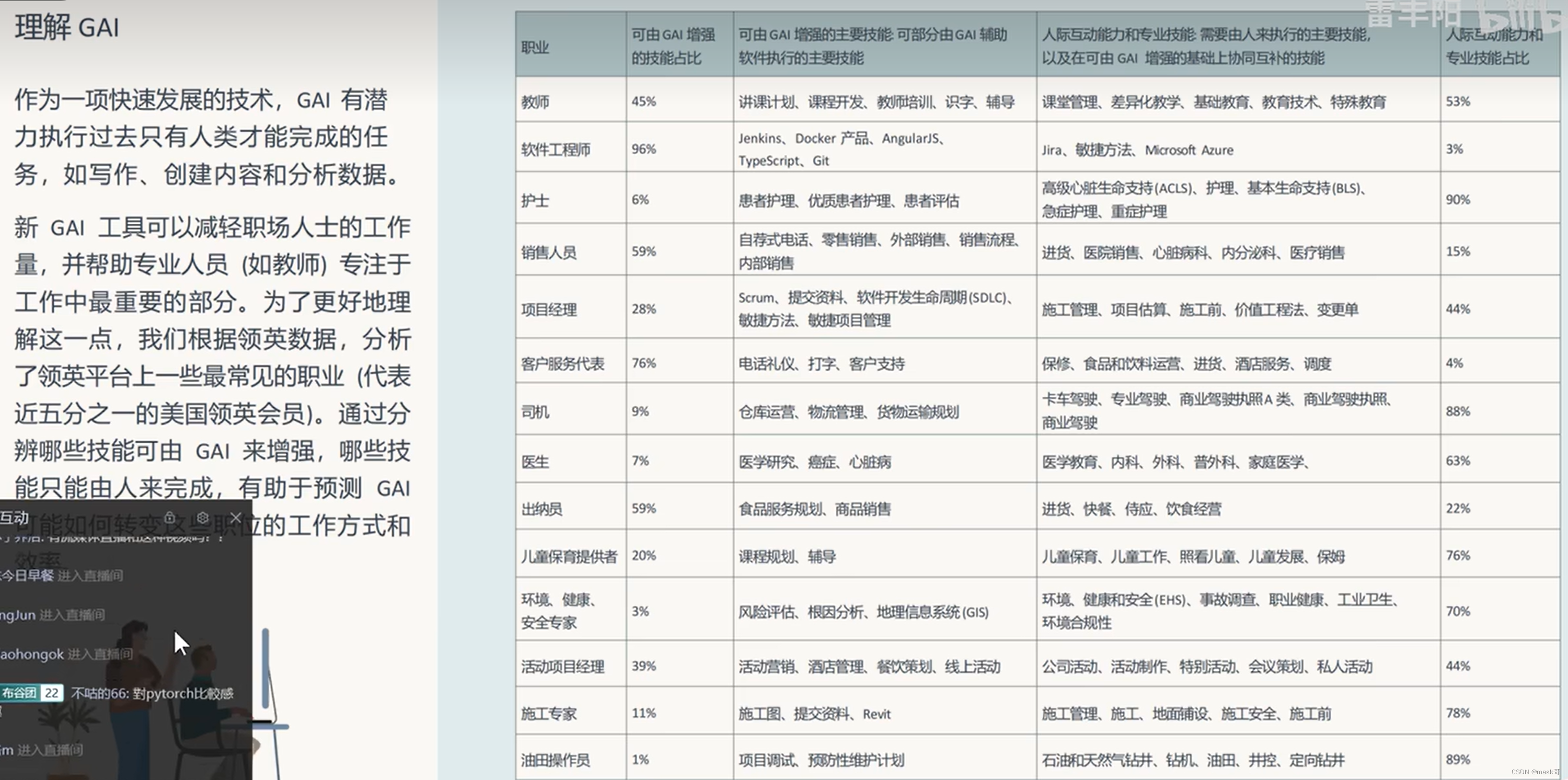
Task: Click the 今日早餐 进入直播间 message
Action: pyautogui.click(x=61, y=576)
